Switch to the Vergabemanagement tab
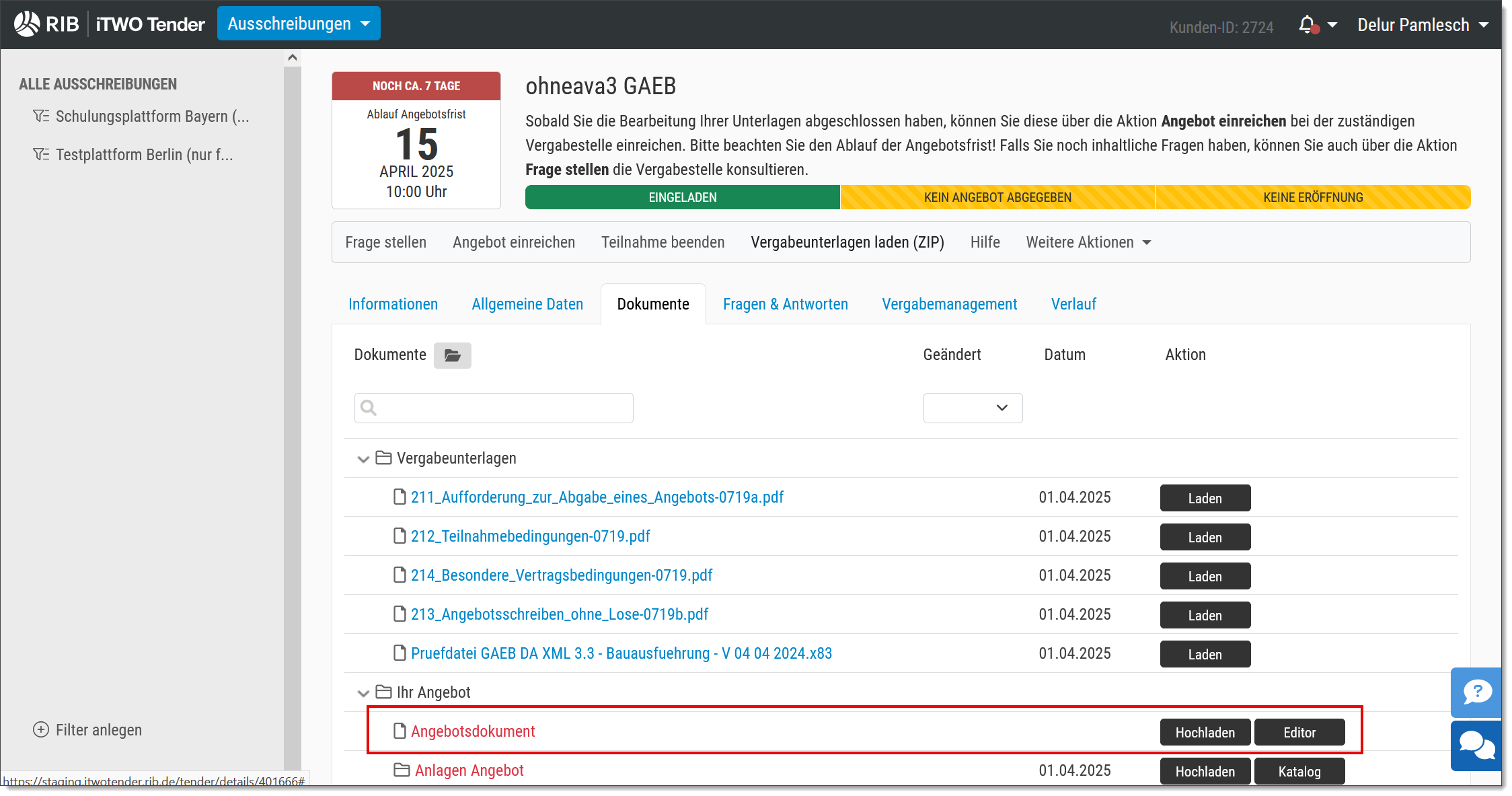This screenshot has height=796, width=1512. 949,304
